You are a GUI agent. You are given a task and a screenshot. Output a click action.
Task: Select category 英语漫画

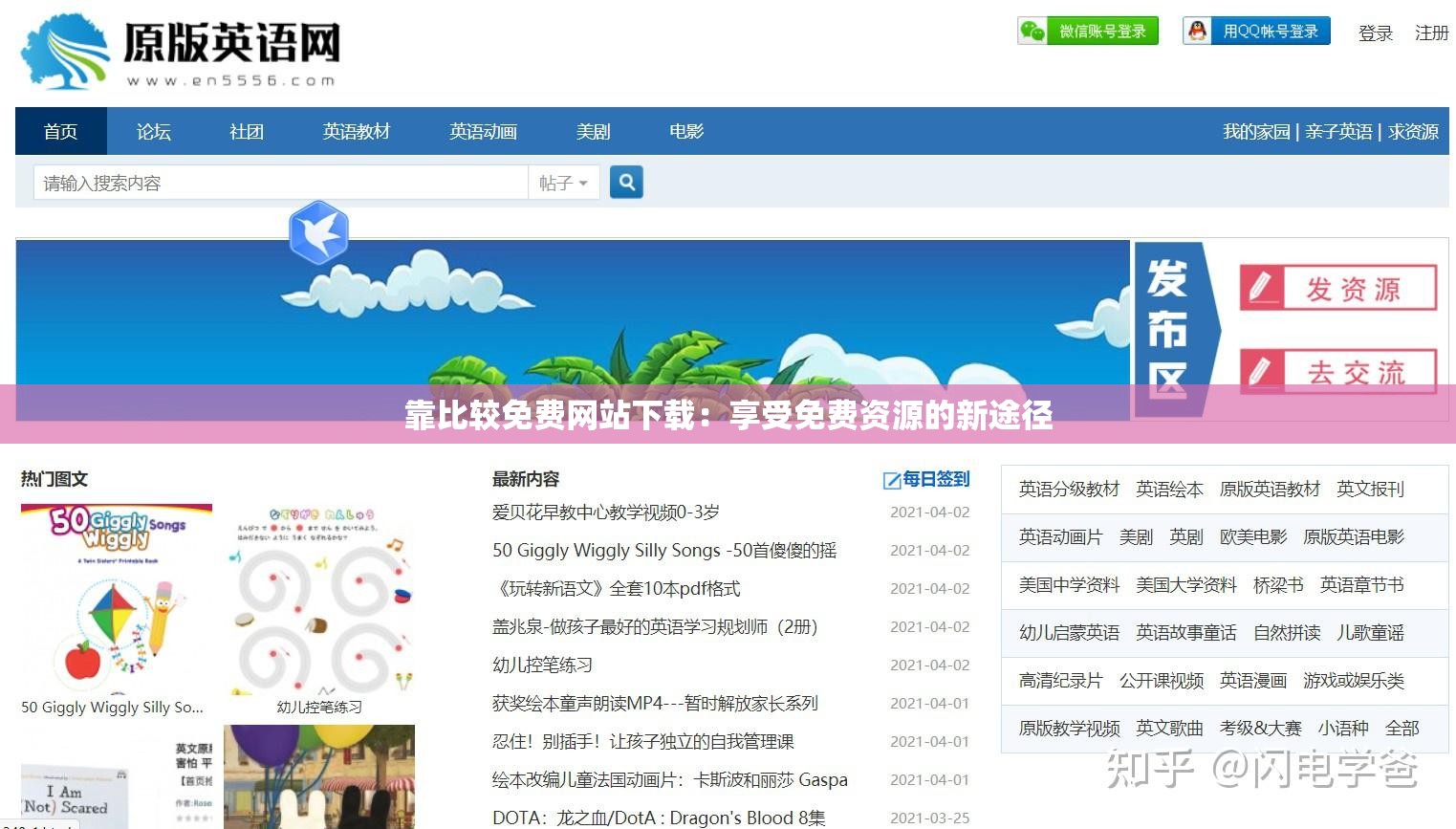coord(1253,681)
